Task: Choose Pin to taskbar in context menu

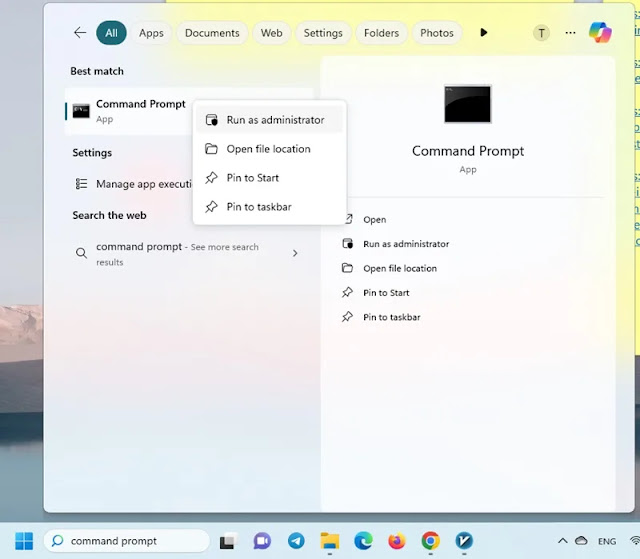Action: (269, 207)
